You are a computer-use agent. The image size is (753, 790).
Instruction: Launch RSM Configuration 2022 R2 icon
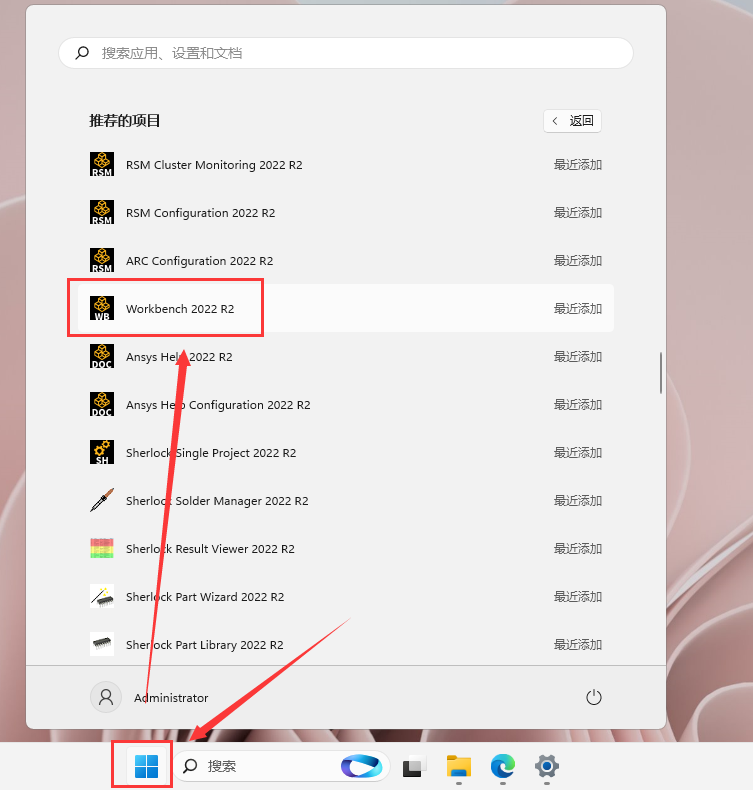102,212
